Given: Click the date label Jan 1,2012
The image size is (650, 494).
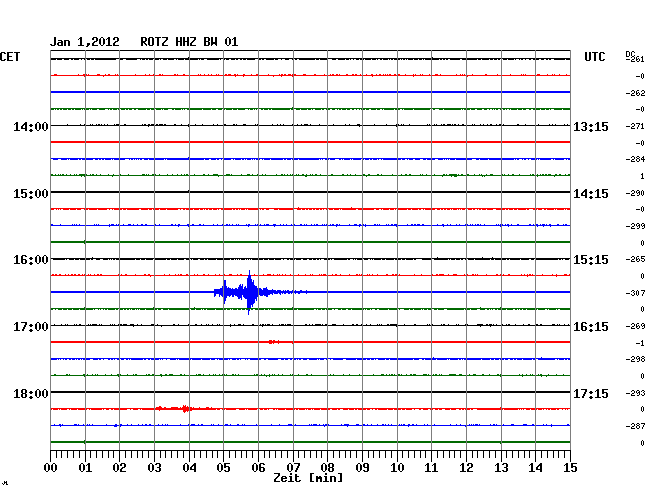Looking at the screenshot, I should pyautogui.click(x=85, y=42).
